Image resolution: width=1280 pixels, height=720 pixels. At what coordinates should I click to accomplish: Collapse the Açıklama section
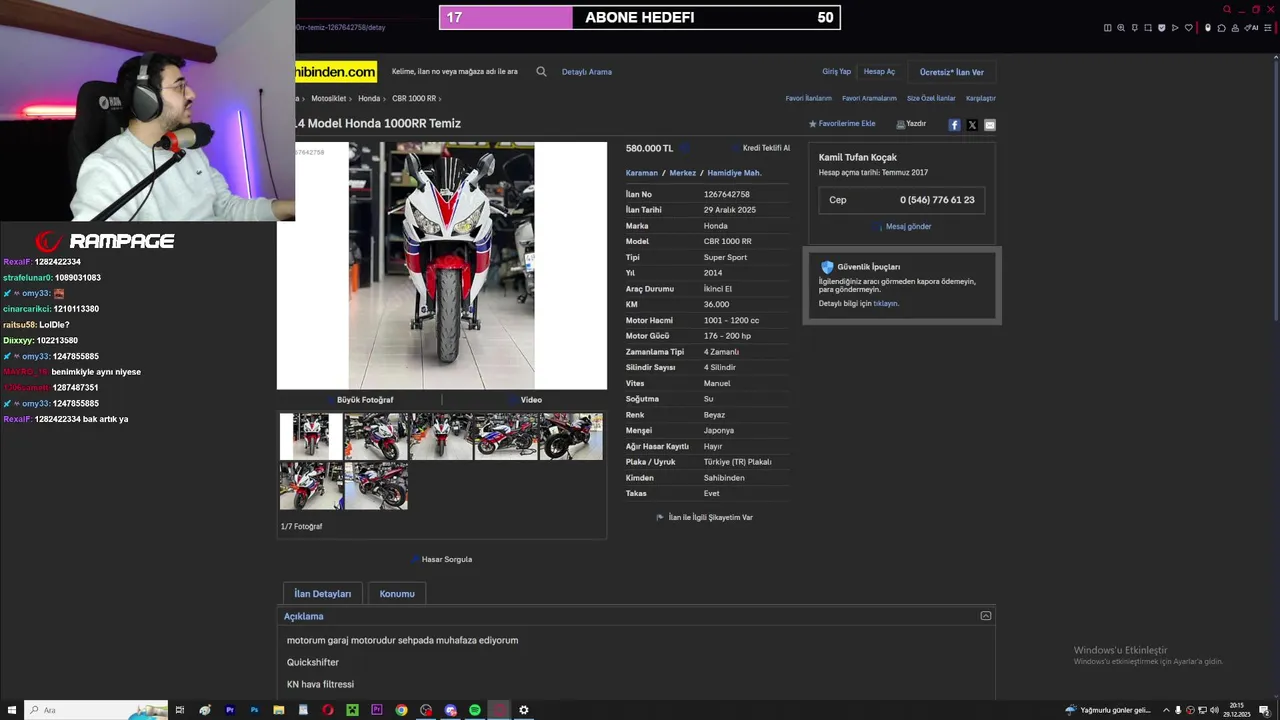point(986,616)
